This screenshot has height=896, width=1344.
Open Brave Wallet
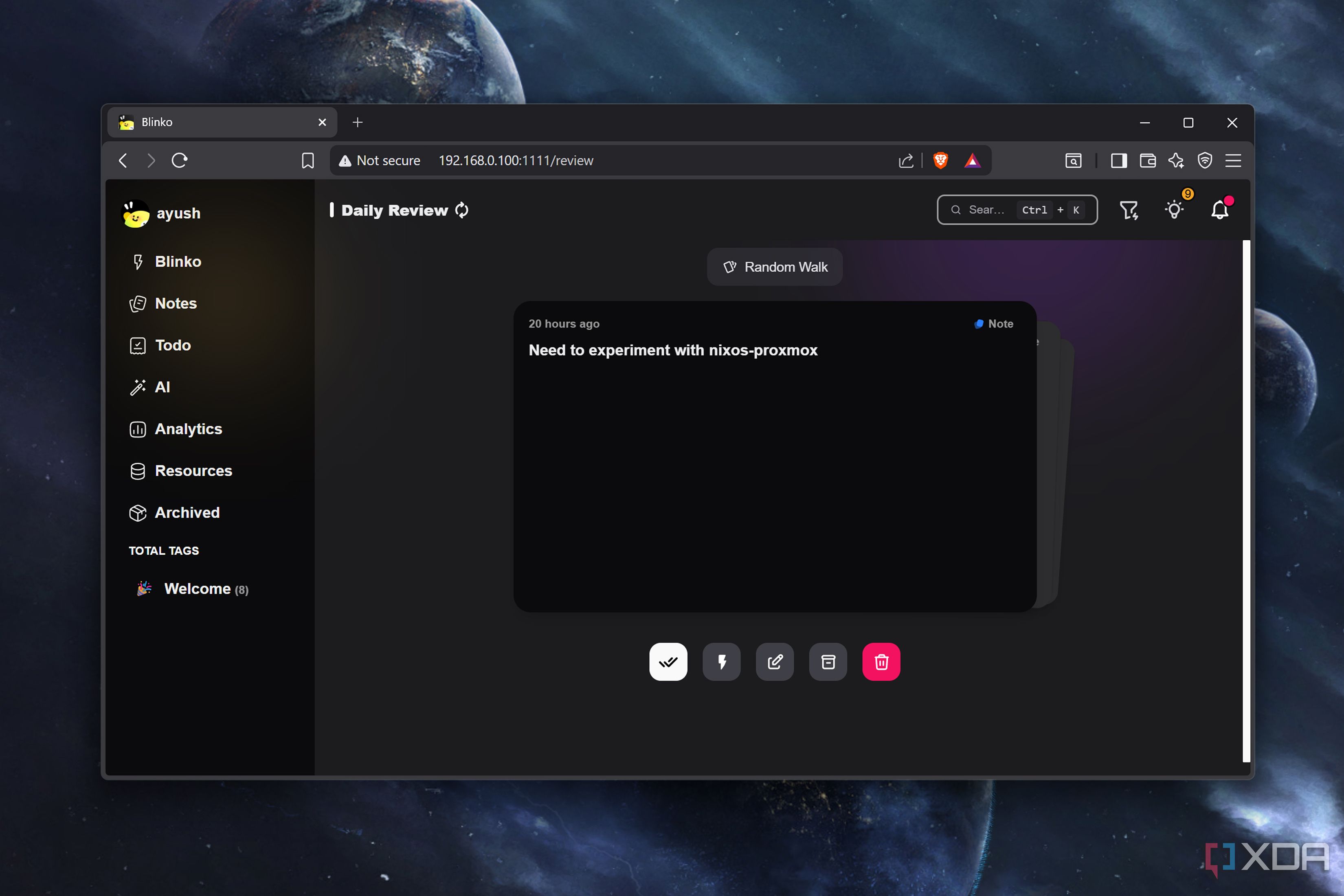(1147, 160)
